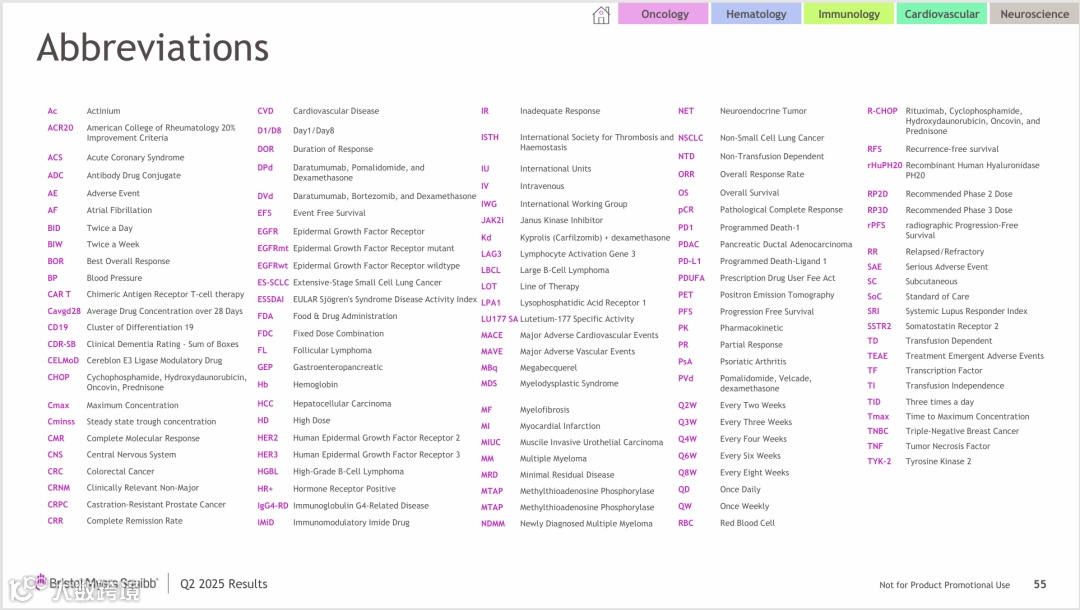Click the ISTH abbreviation
The image size is (1080, 610).
(x=490, y=138)
